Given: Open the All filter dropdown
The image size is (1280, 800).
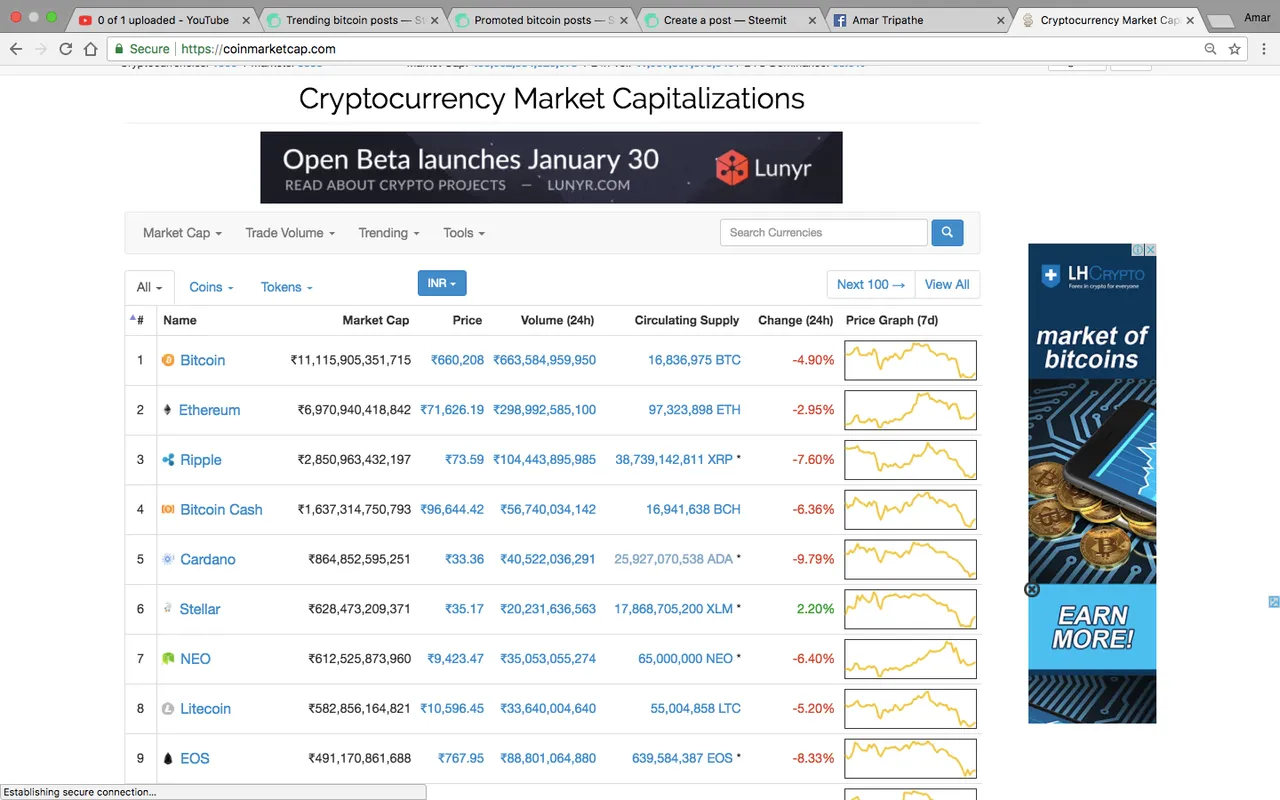Looking at the screenshot, I should [149, 287].
